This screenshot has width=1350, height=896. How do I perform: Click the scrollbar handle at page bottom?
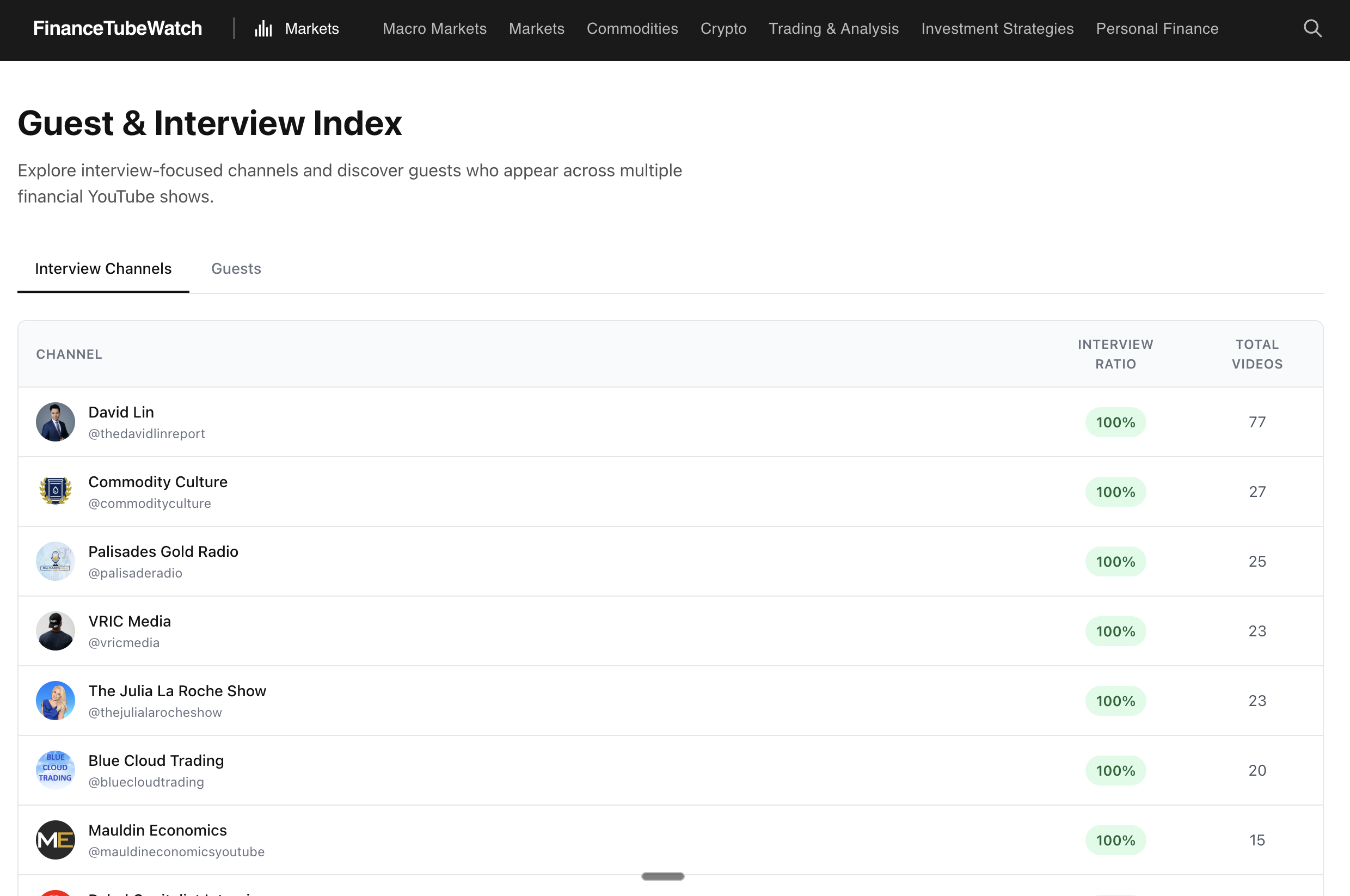pyautogui.click(x=662, y=876)
